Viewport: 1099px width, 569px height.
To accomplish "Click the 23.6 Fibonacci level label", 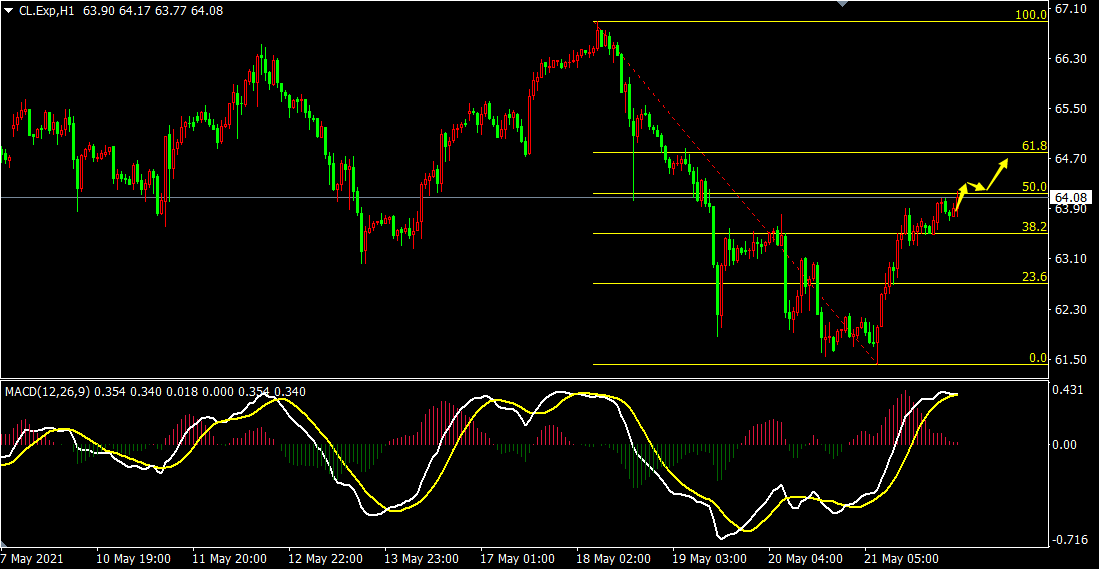I will pos(1035,277).
